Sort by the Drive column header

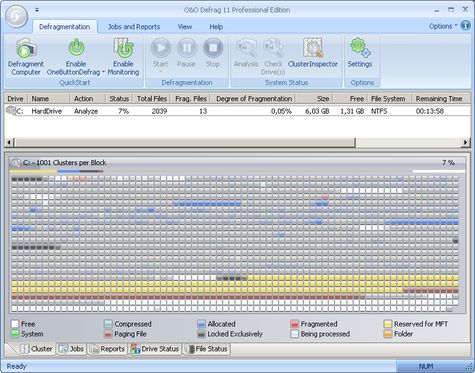(x=16, y=99)
